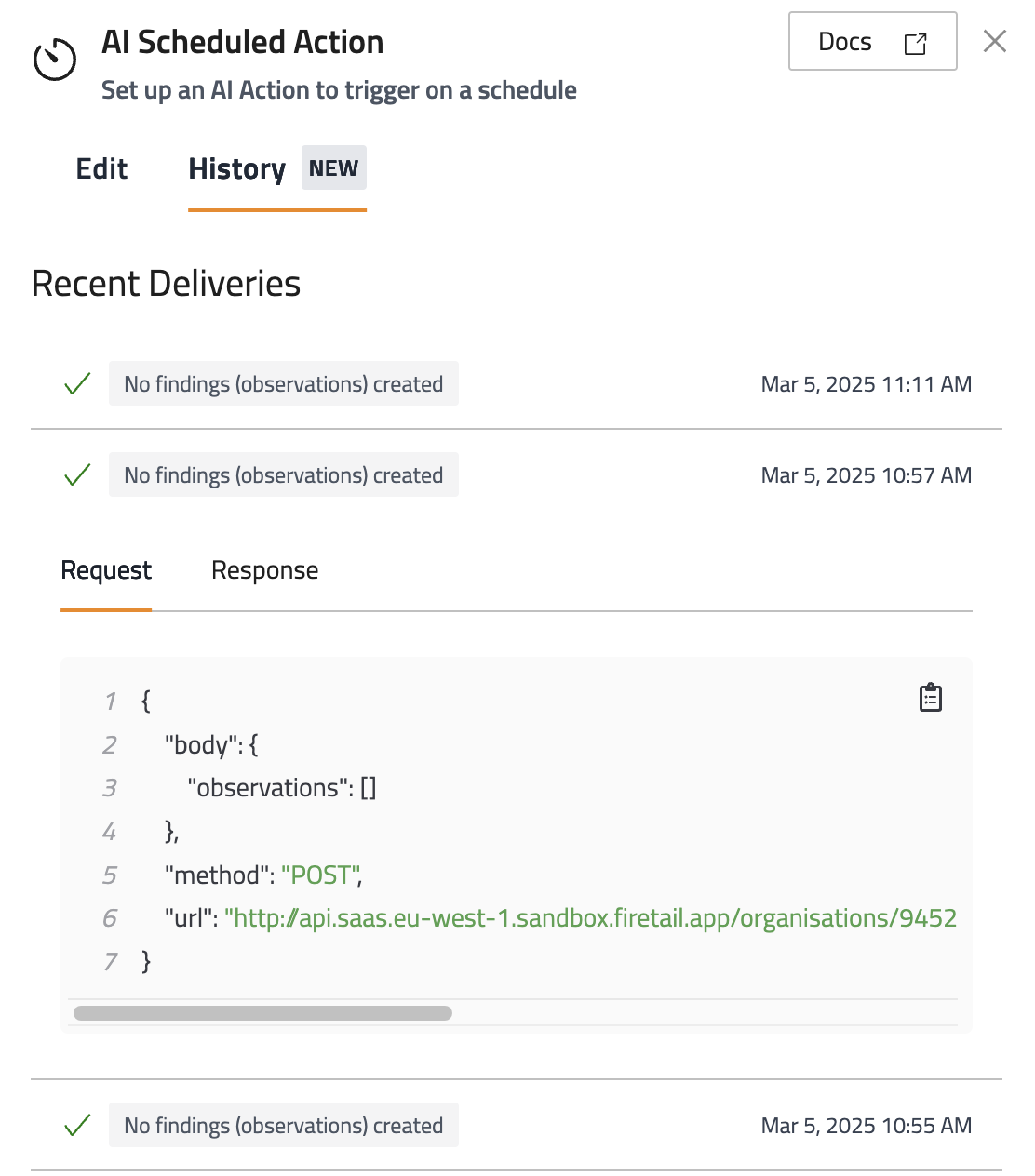This screenshot has width=1035, height=1176.
Task: Click green checkmark of the 11:11 AM delivery
Action: (77, 383)
